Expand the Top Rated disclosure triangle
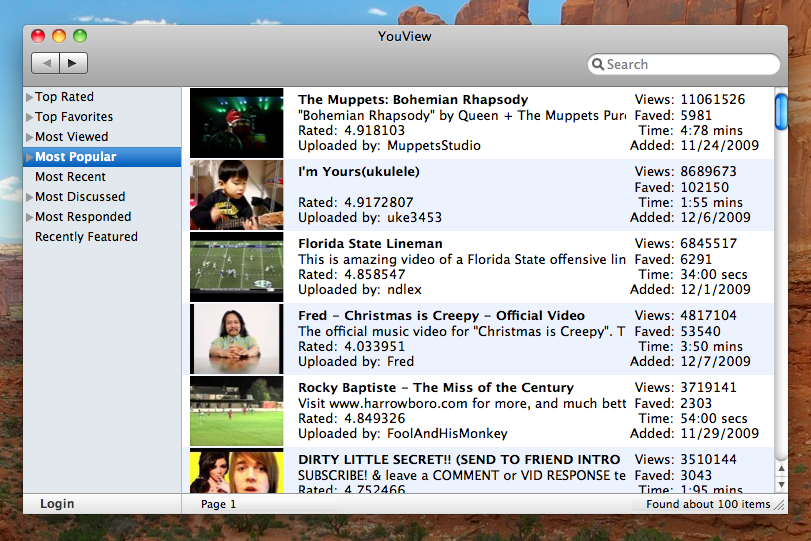The width and height of the screenshot is (811, 541). [x=29, y=97]
